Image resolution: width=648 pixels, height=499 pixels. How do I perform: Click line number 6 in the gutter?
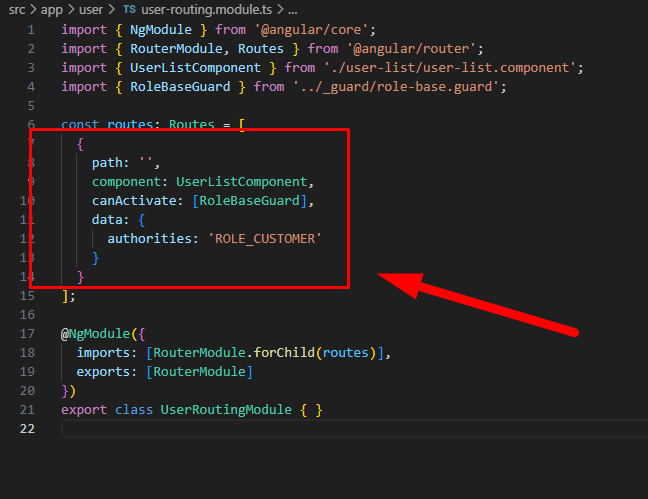[30, 125]
